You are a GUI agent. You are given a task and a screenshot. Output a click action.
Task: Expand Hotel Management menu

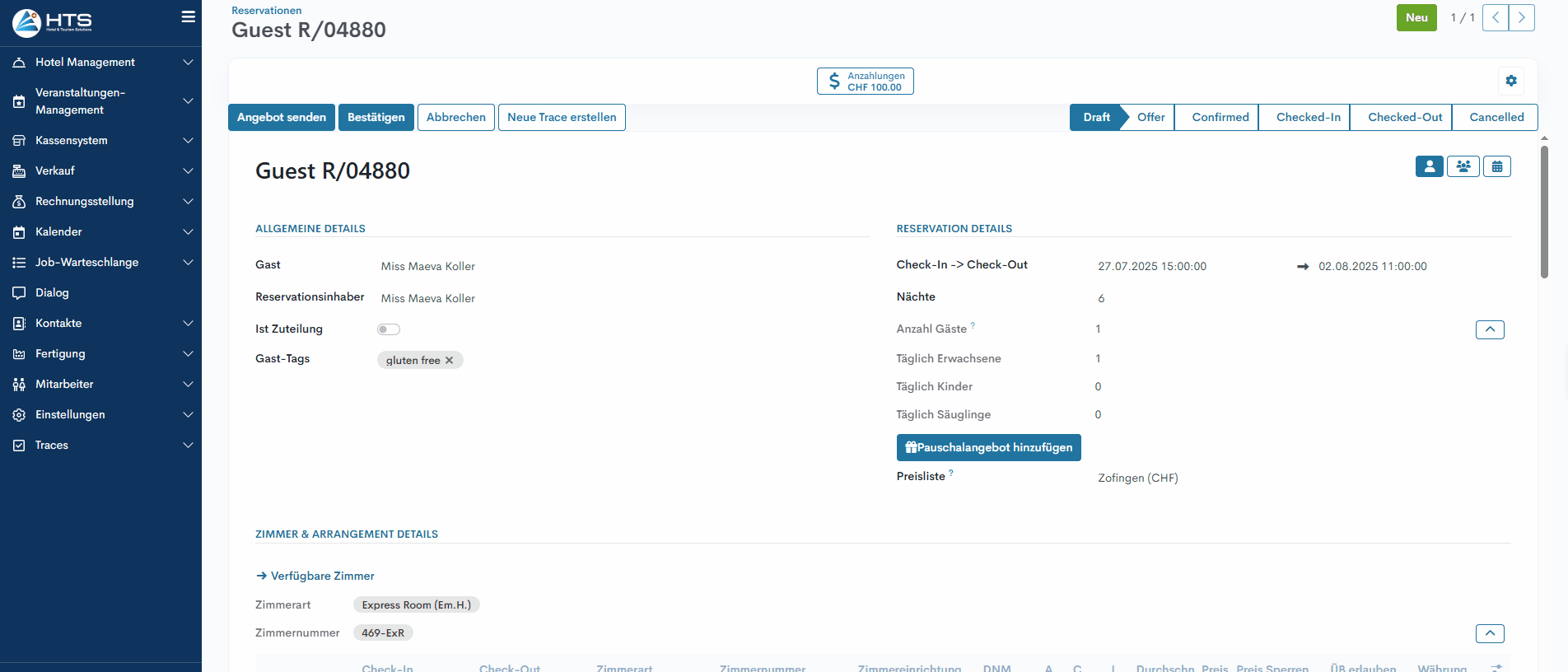tap(100, 63)
